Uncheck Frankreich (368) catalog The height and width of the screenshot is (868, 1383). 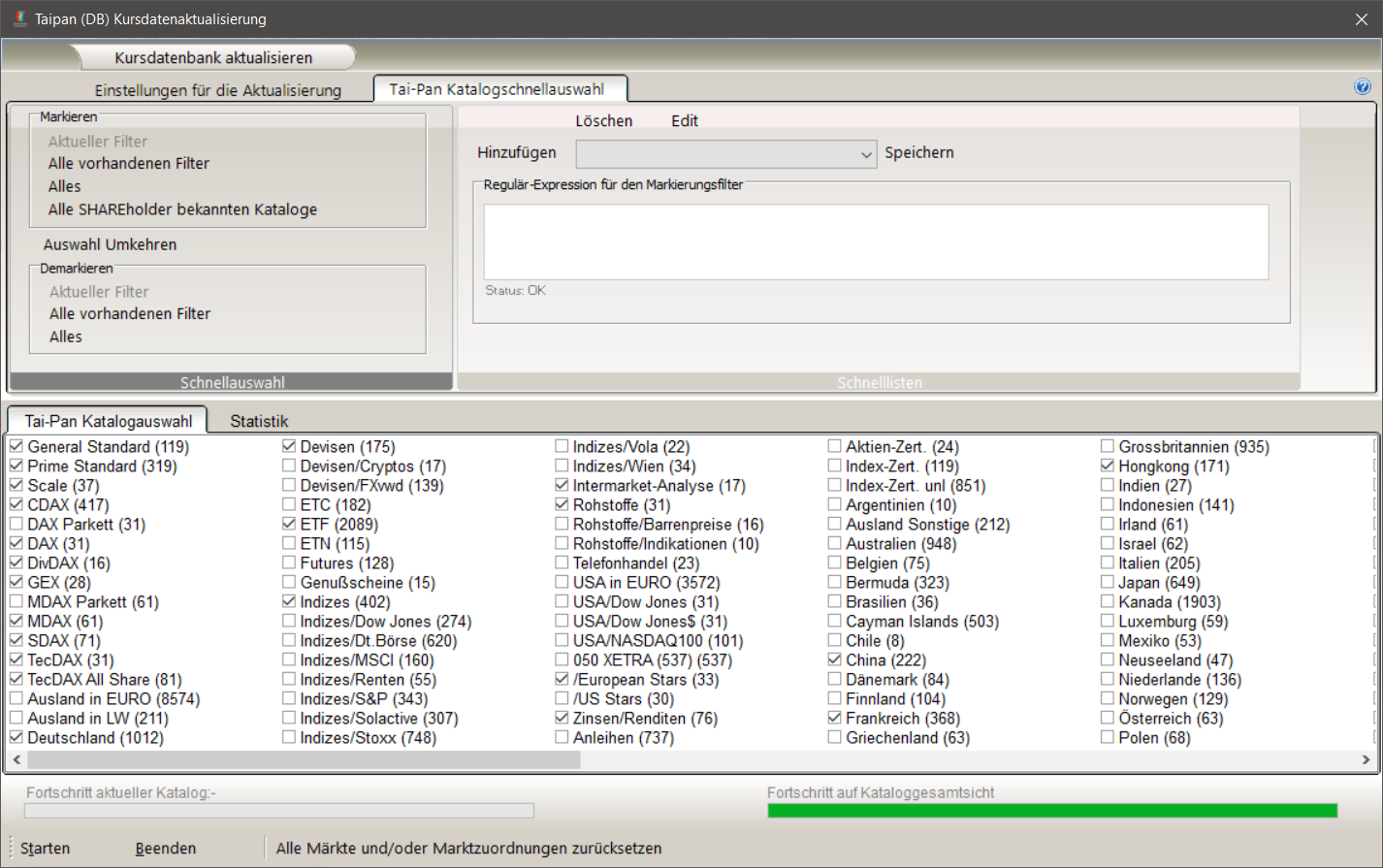click(x=834, y=719)
